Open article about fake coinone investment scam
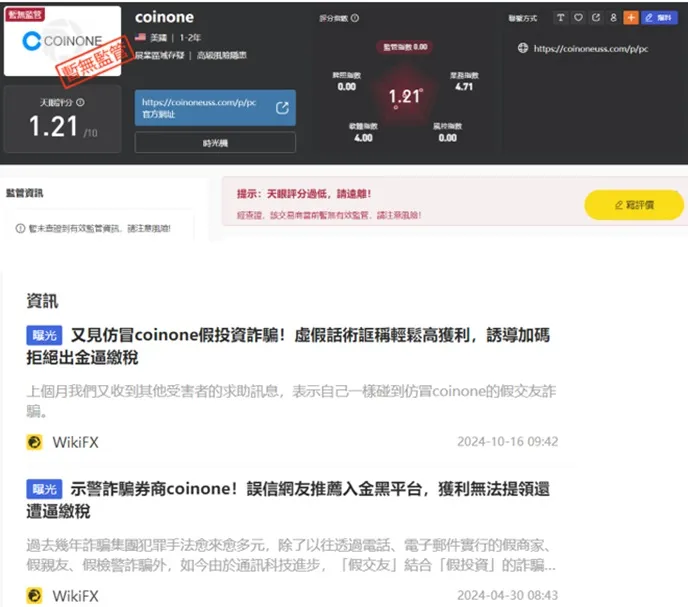 288,346
